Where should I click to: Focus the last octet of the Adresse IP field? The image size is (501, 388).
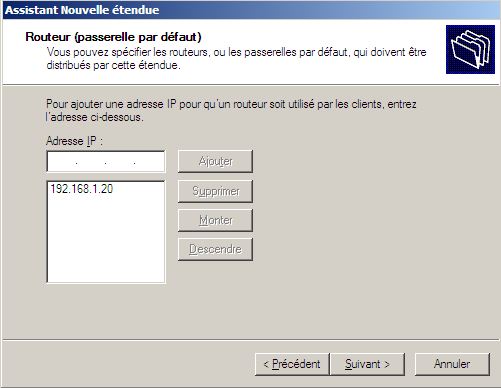(x=149, y=162)
